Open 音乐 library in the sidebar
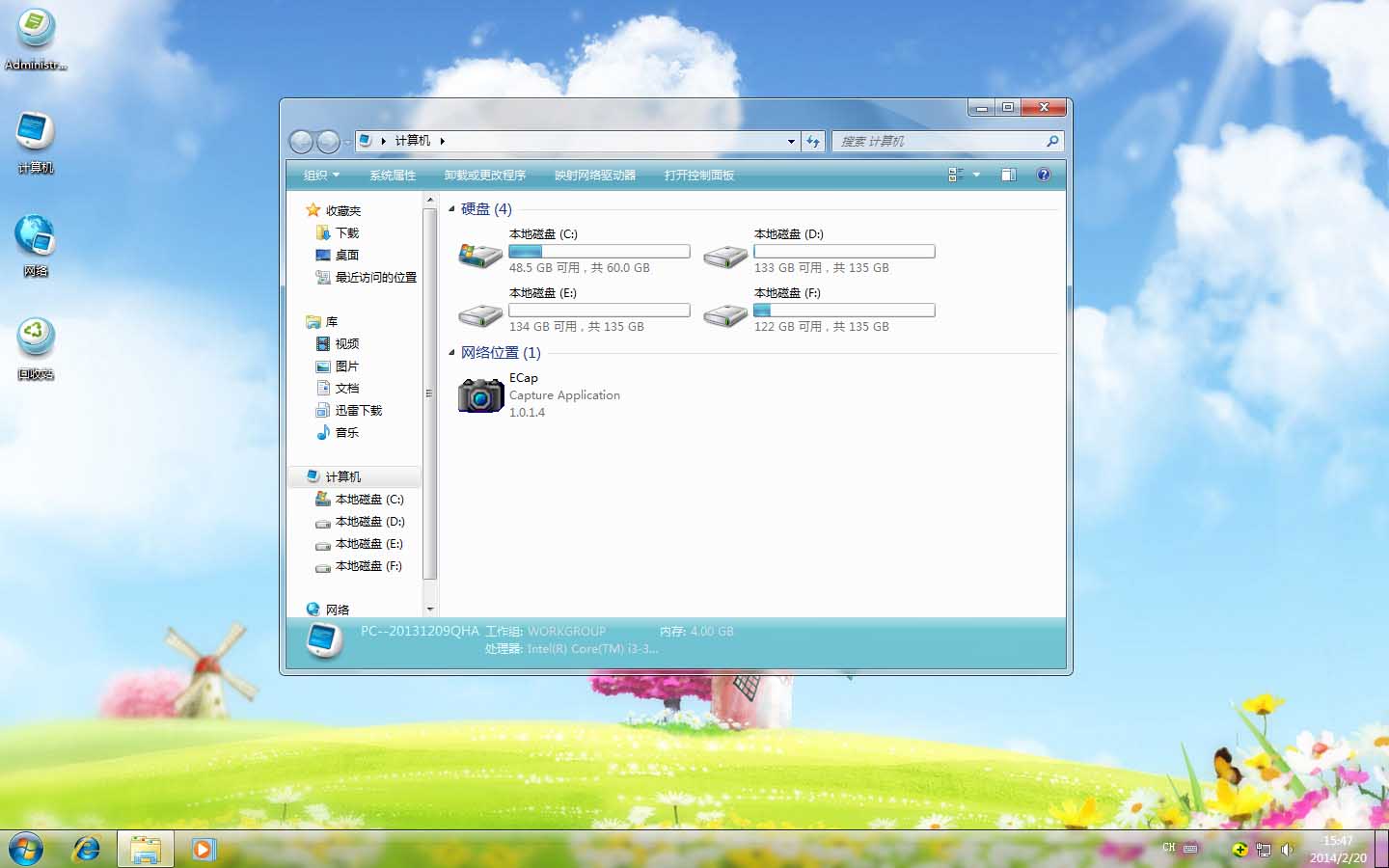This screenshot has width=1389, height=868. (347, 432)
